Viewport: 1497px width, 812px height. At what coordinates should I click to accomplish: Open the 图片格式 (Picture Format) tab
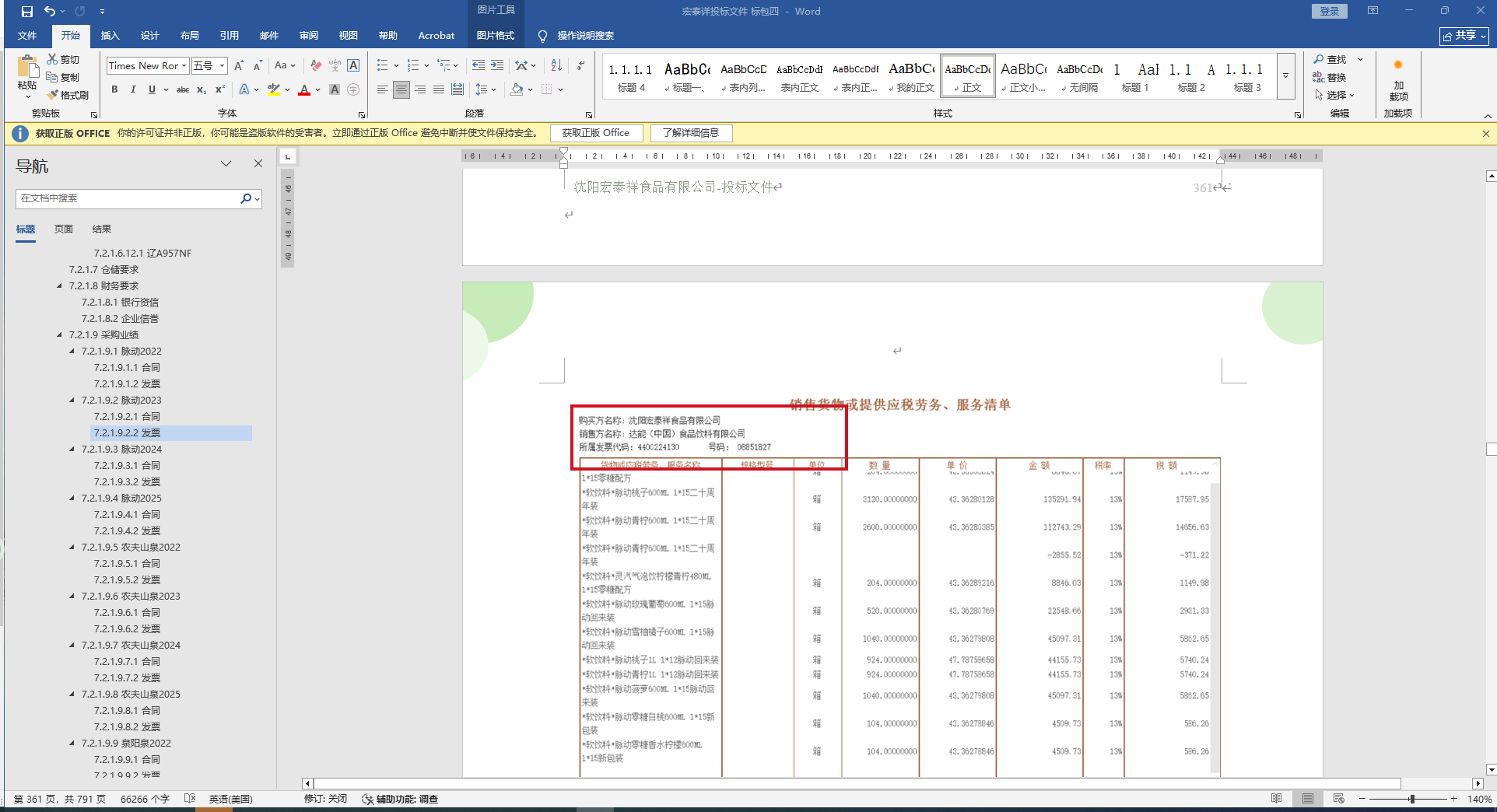point(496,36)
